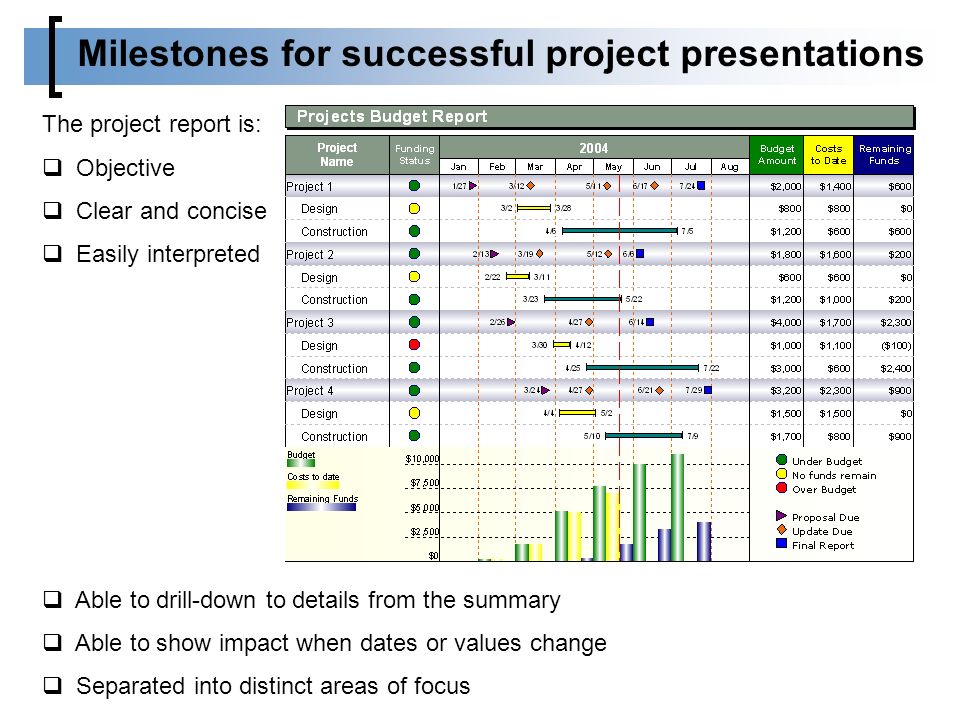960x720 pixels.
Task: Select the Project 1 row name
Action: (x=309, y=187)
